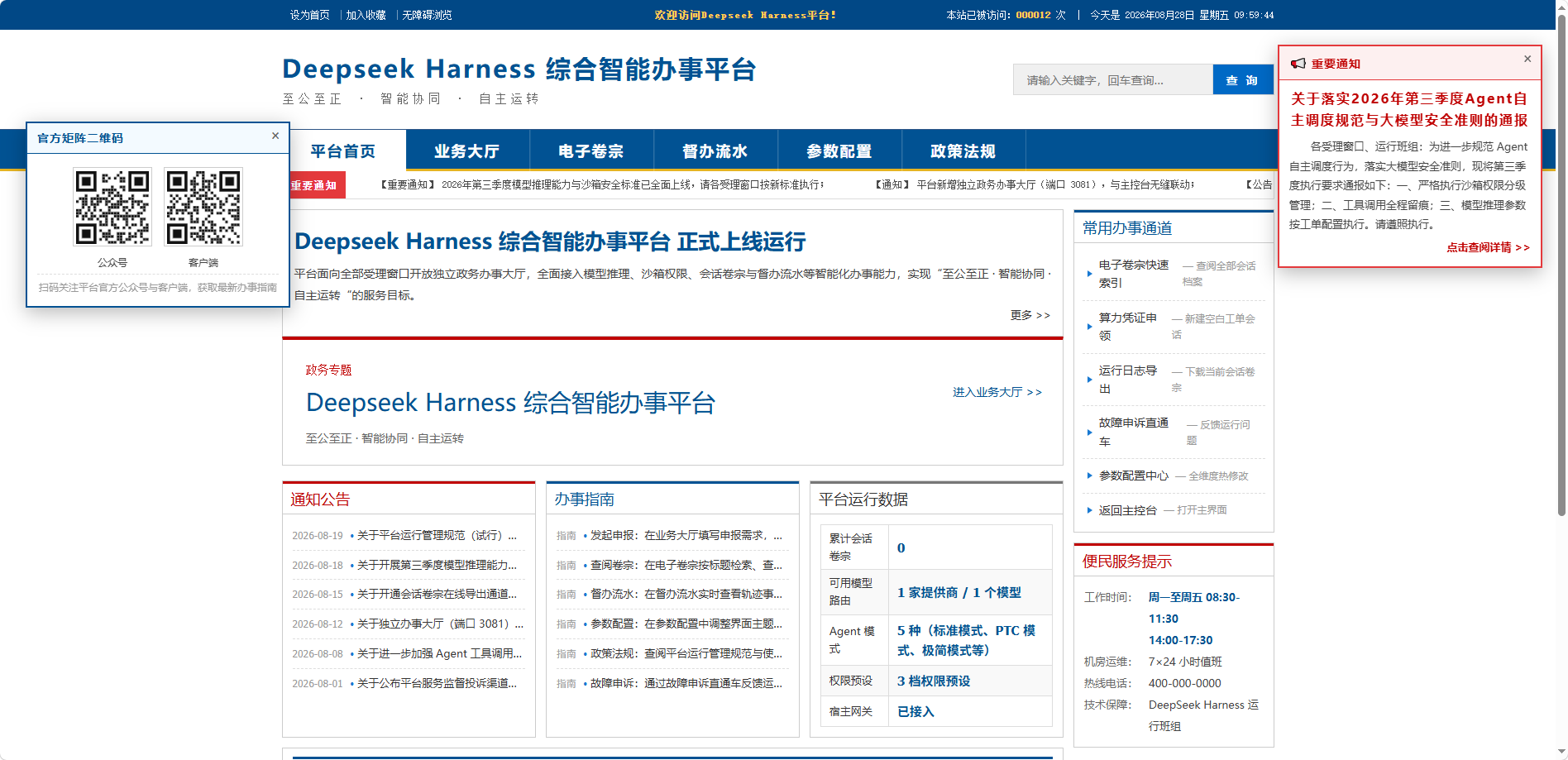This screenshot has width=1568, height=760.
Task: Open the 督办流水 menu
Action: [x=715, y=151]
